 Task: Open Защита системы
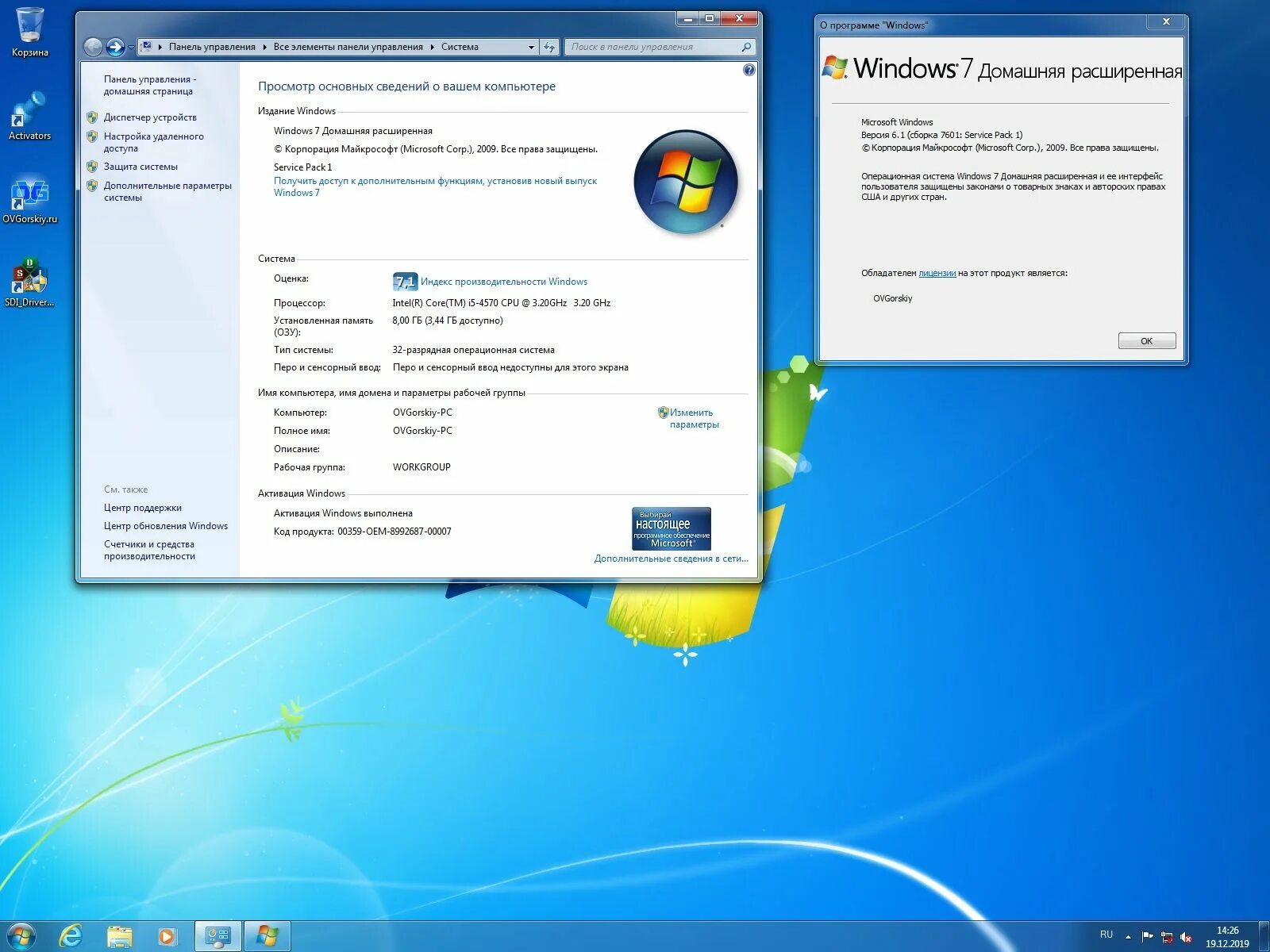pyautogui.click(x=140, y=167)
